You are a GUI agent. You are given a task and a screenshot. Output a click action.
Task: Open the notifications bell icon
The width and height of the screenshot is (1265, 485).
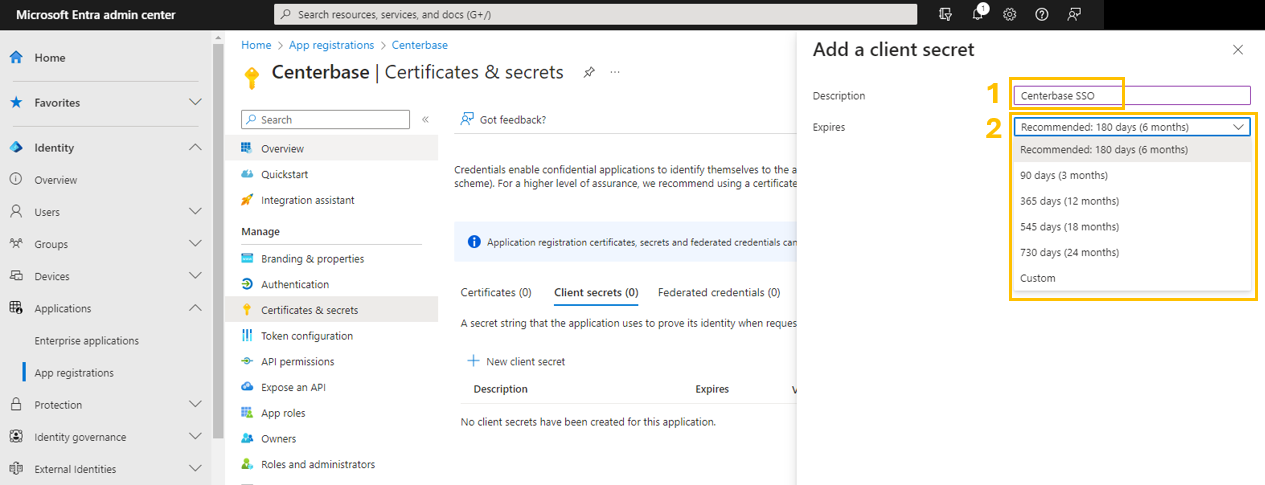click(x=980, y=14)
